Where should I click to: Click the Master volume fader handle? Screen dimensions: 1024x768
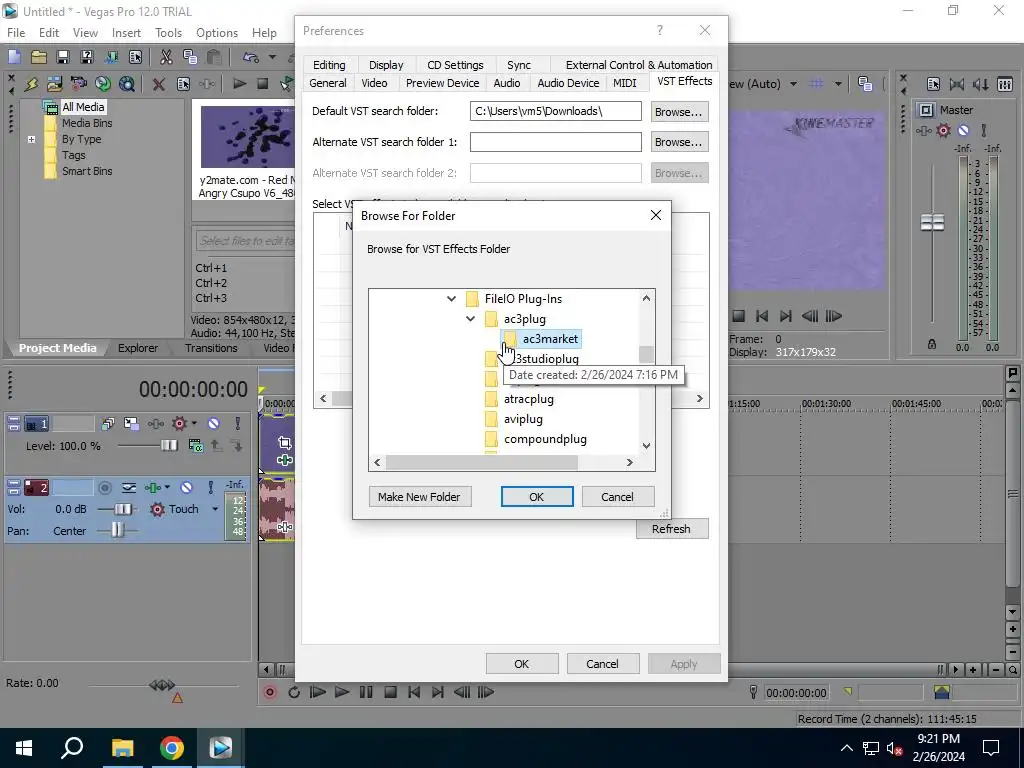(932, 223)
